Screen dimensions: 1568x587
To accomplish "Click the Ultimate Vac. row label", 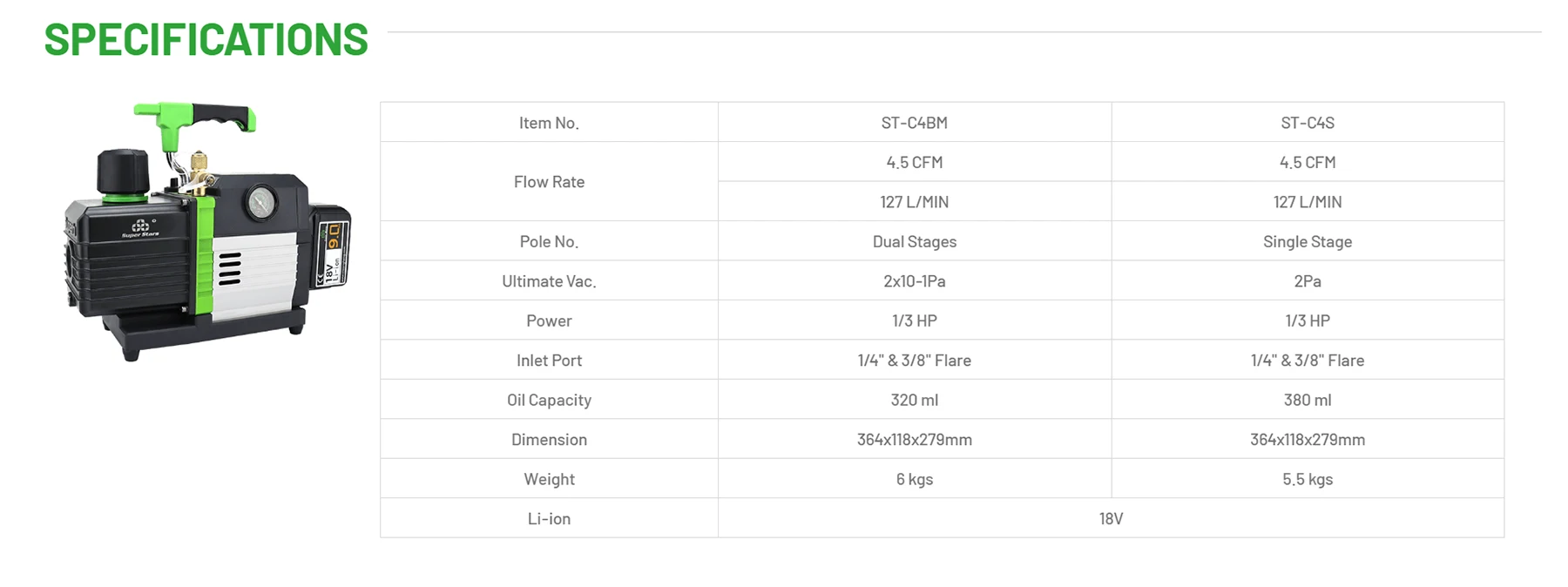I will (x=549, y=281).
